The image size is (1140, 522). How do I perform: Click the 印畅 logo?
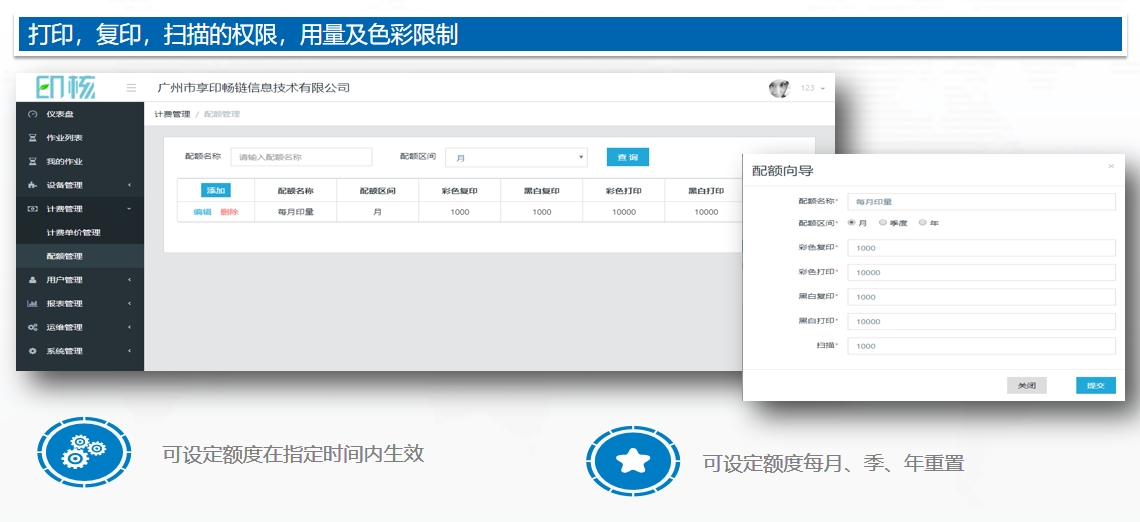67,88
